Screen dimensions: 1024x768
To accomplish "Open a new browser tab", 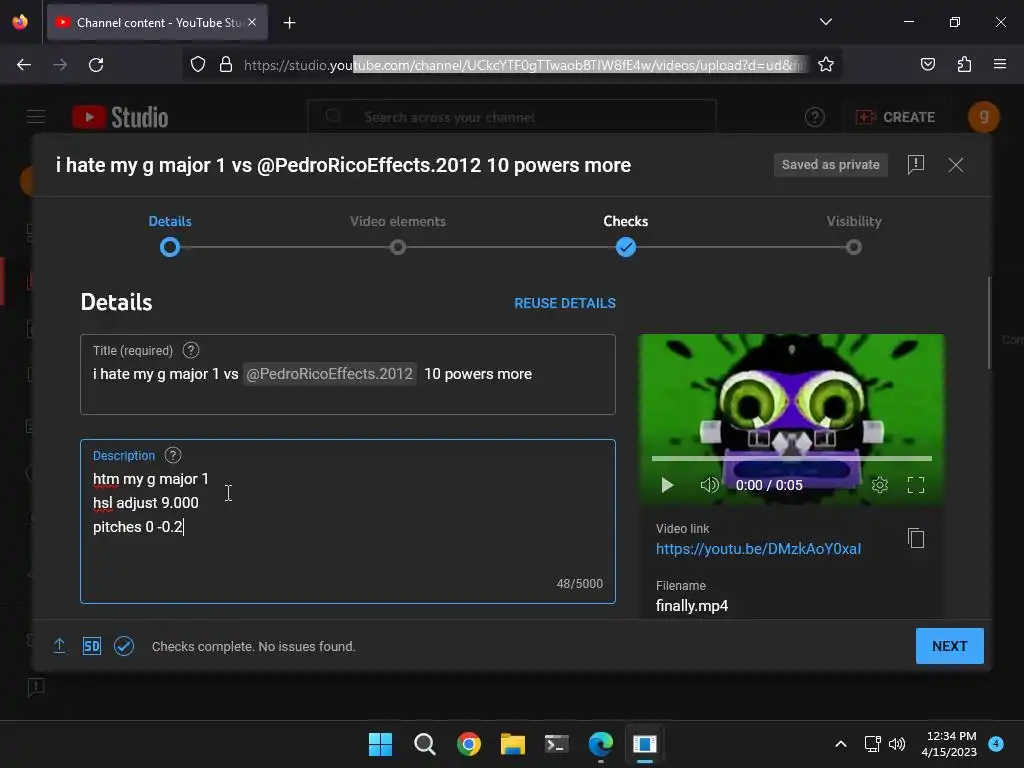I will [289, 23].
